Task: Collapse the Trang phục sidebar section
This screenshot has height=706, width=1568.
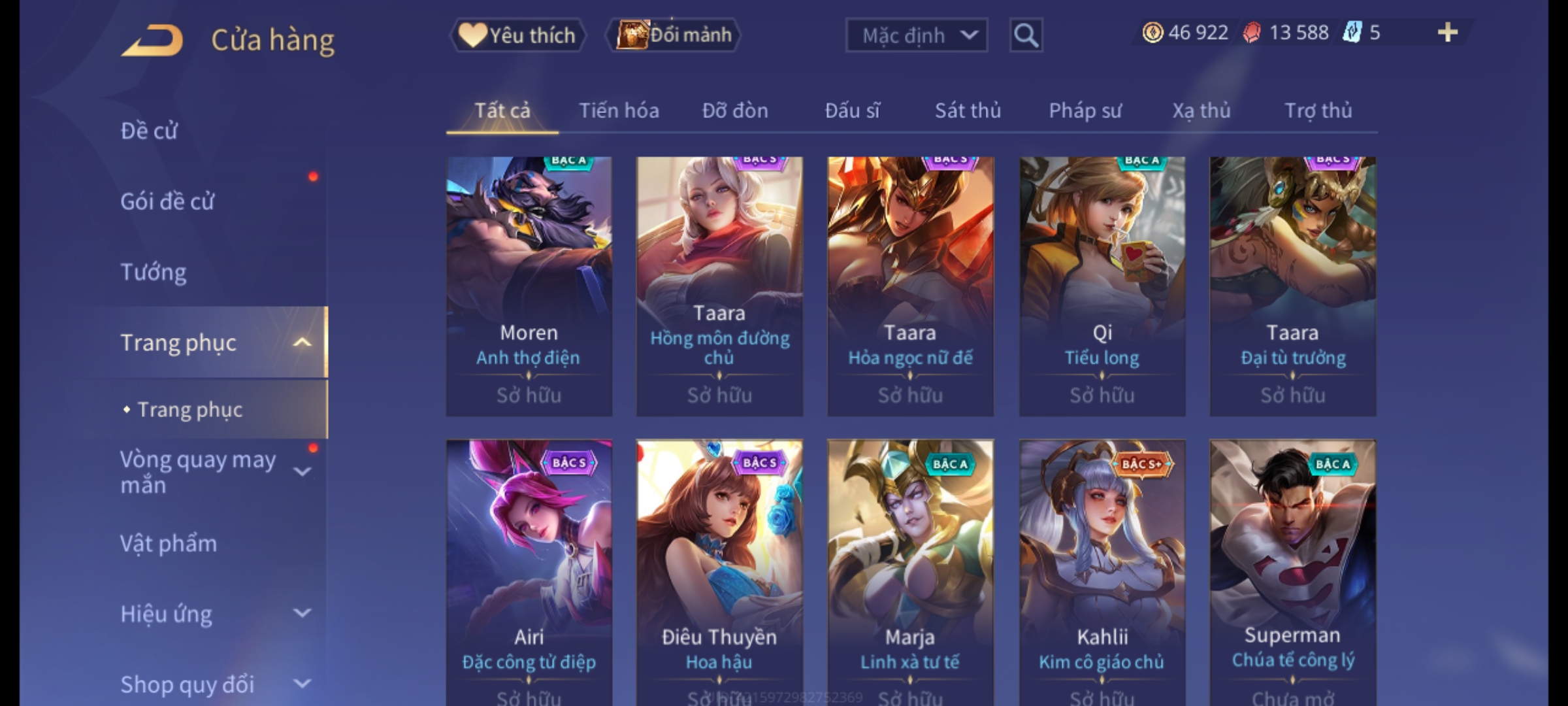Action: pyautogui.click(x=302, y=343)
